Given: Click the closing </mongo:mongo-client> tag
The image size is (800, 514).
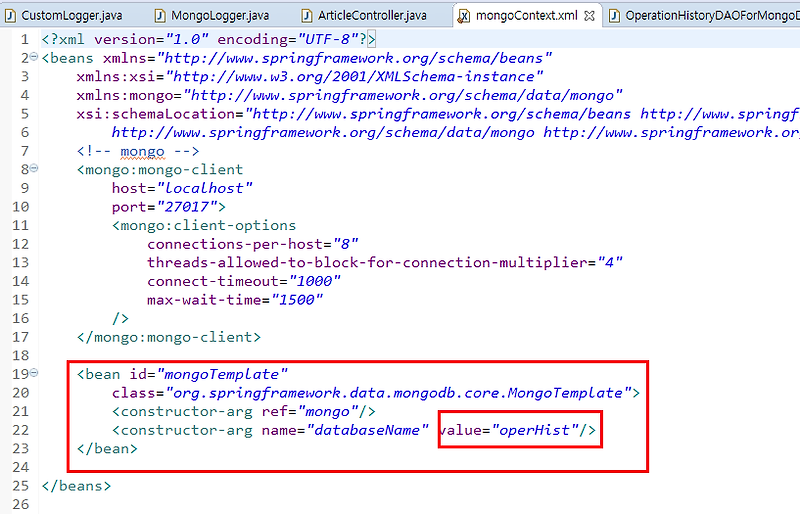Looking at the screenshot, I should pos(169,337).
